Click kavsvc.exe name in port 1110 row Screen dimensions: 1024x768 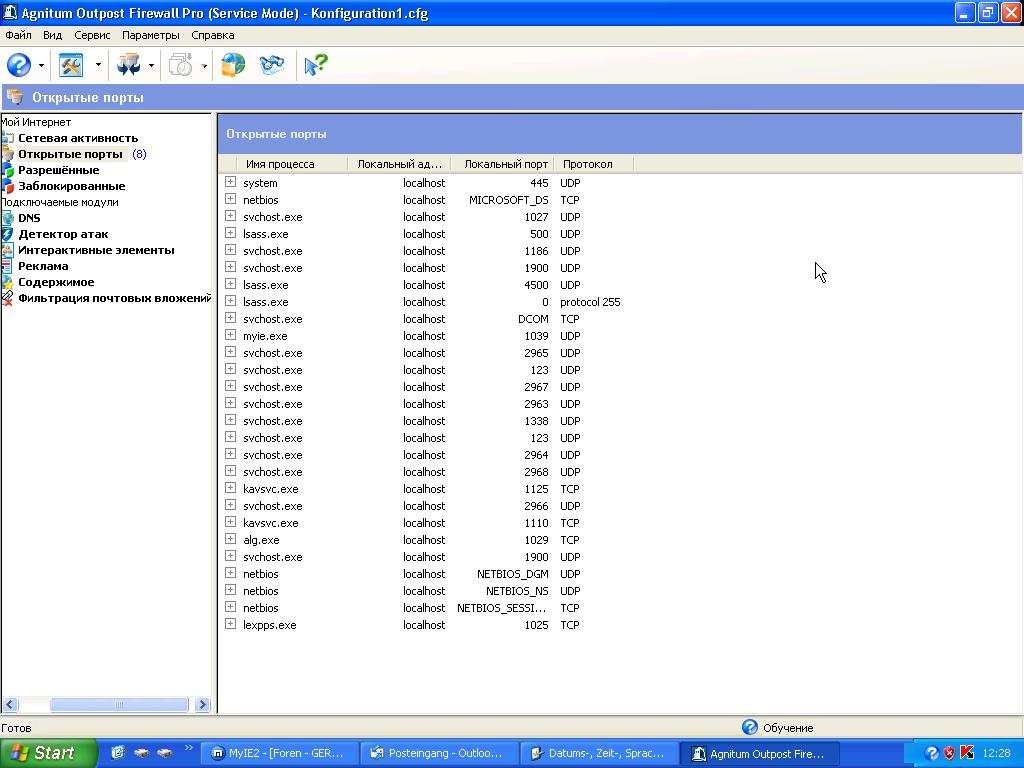(270, 522)
